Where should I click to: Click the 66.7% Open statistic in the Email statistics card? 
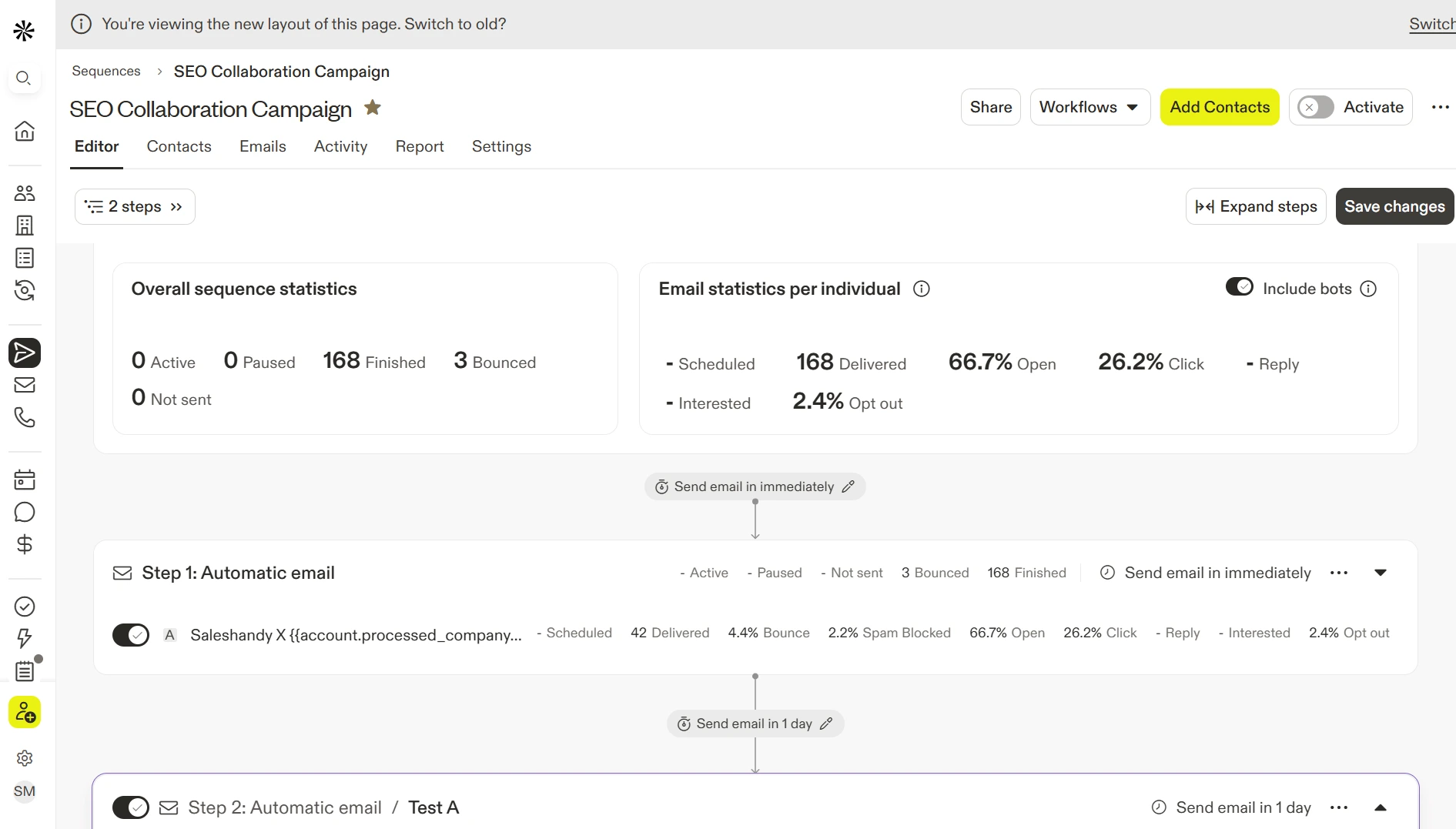[1002, 363]
